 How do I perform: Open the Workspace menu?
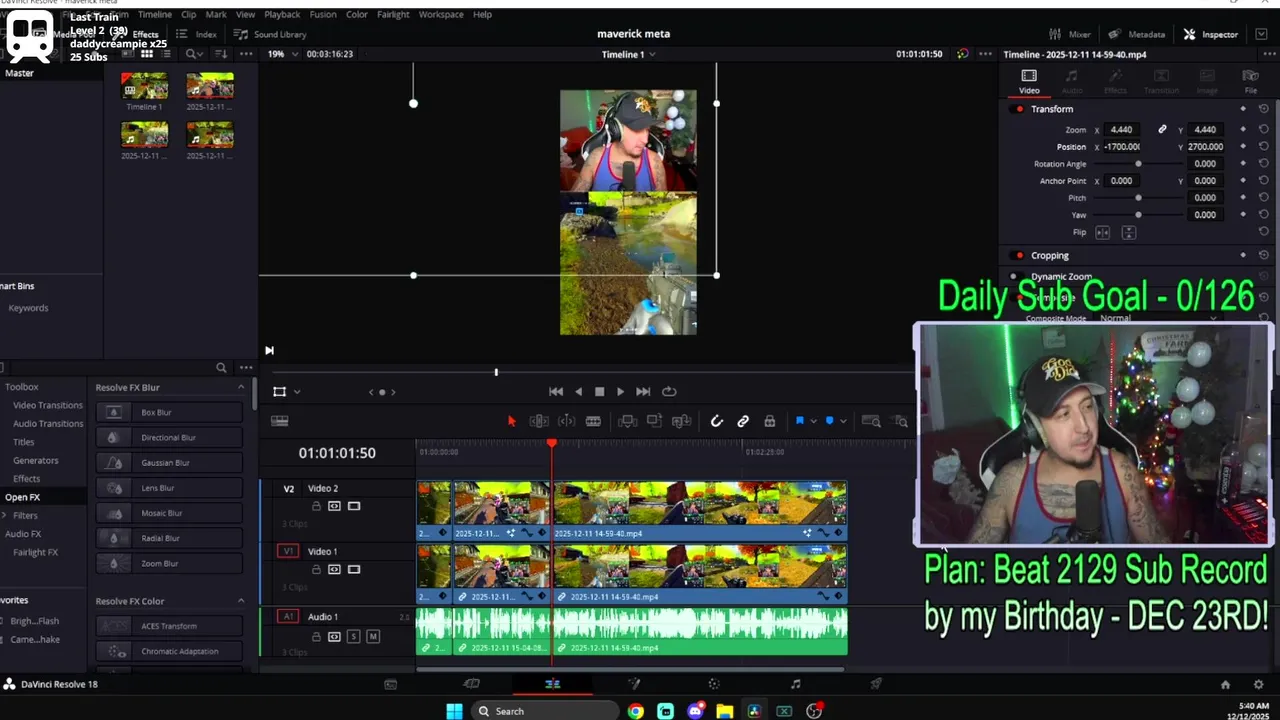441,15
